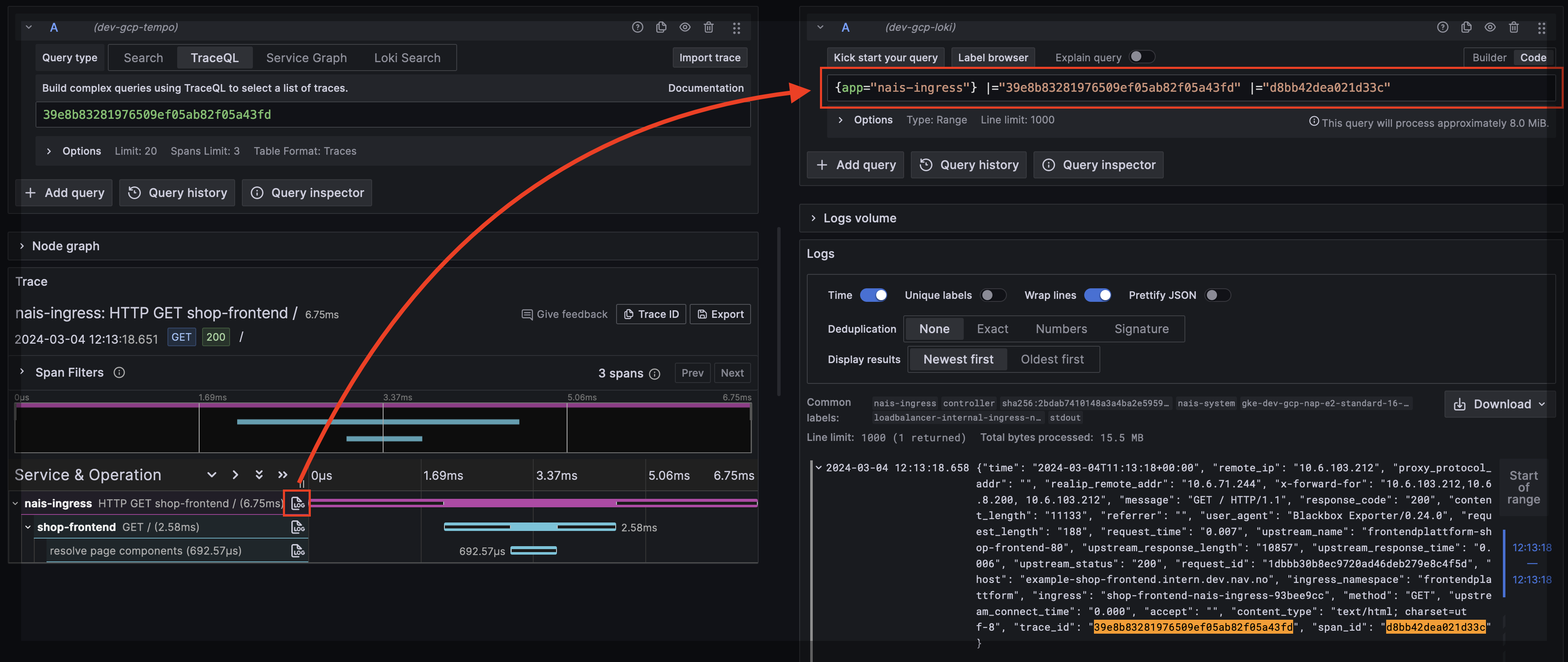Turn off the Wrap lines toggle
Viewport: 1568px width, 662px height.
pyautogui.click(x=1098, y=295)
